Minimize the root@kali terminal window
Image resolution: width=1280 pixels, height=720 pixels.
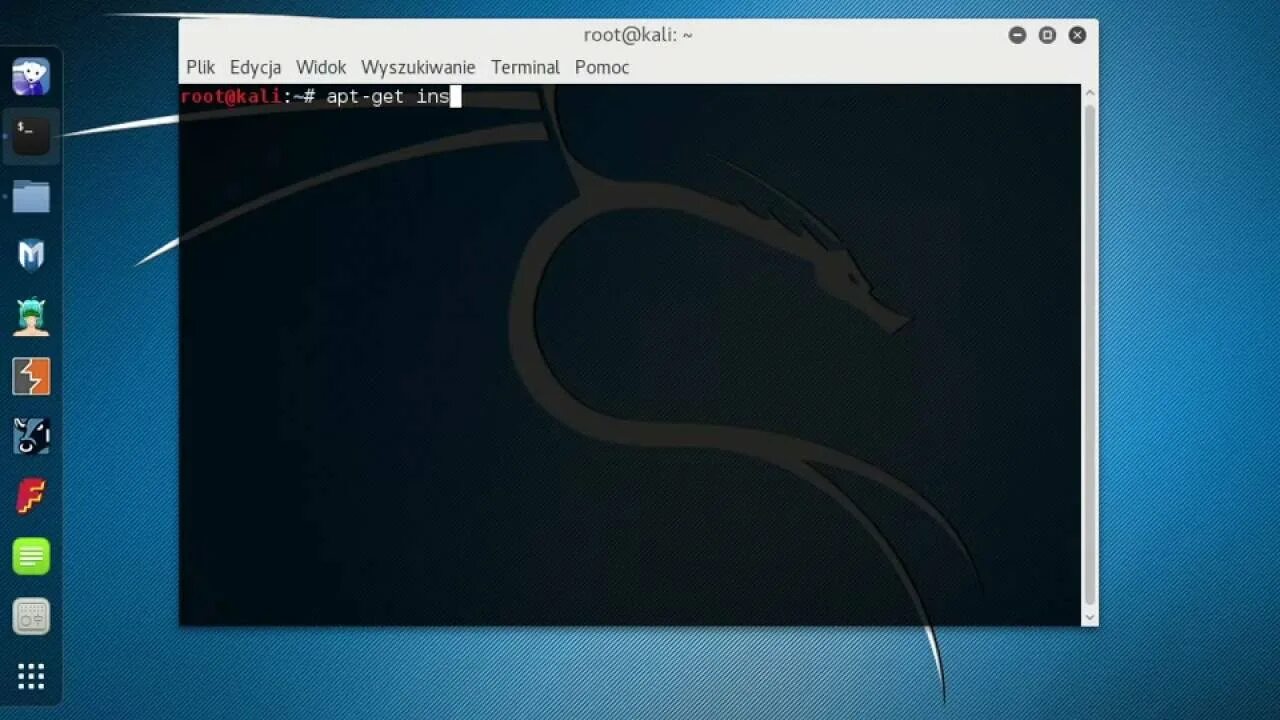1017,35
